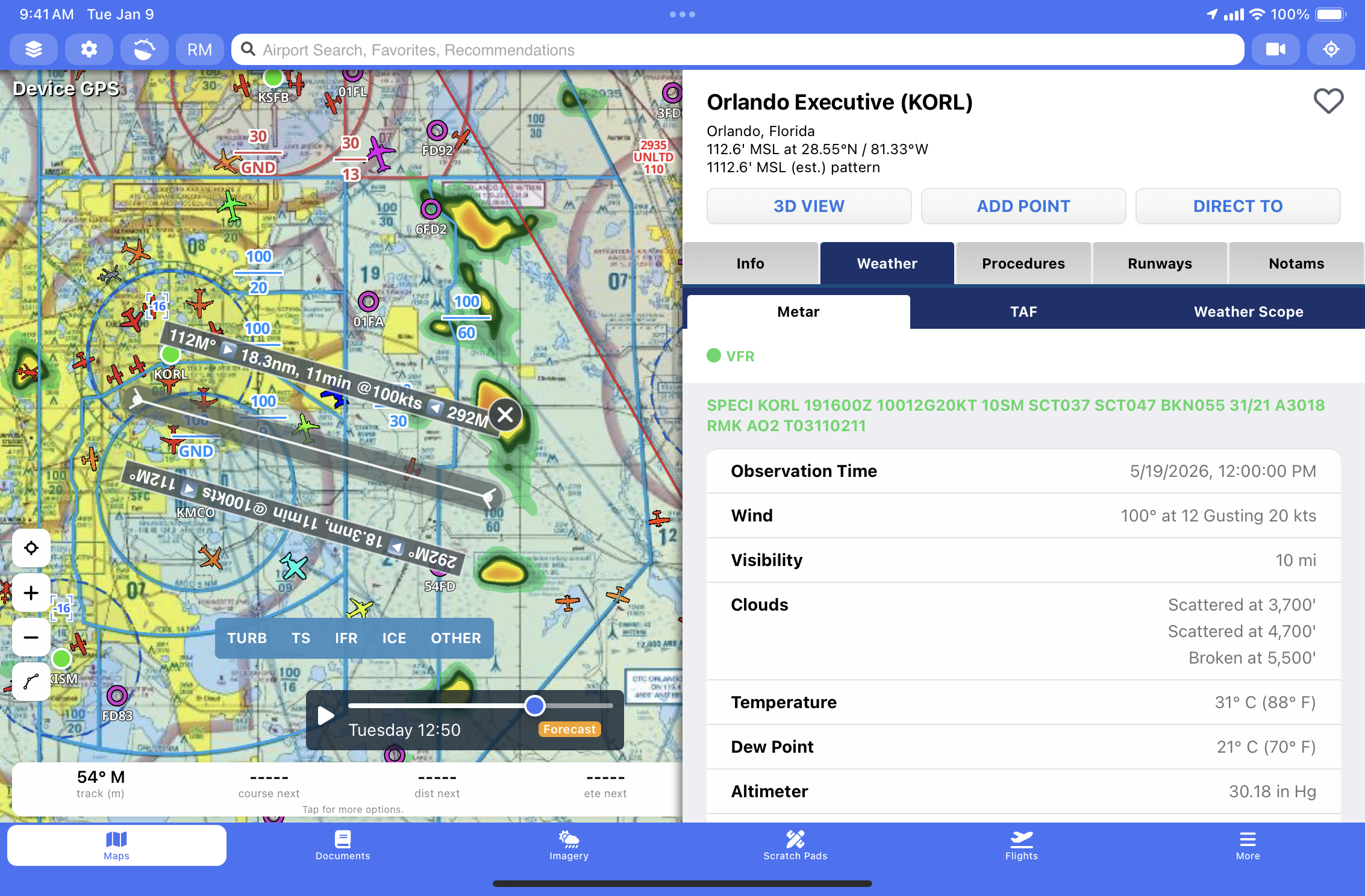
Task: Open 3D VIEW for Orlando Executive
Action: click(x=809, y=206)
